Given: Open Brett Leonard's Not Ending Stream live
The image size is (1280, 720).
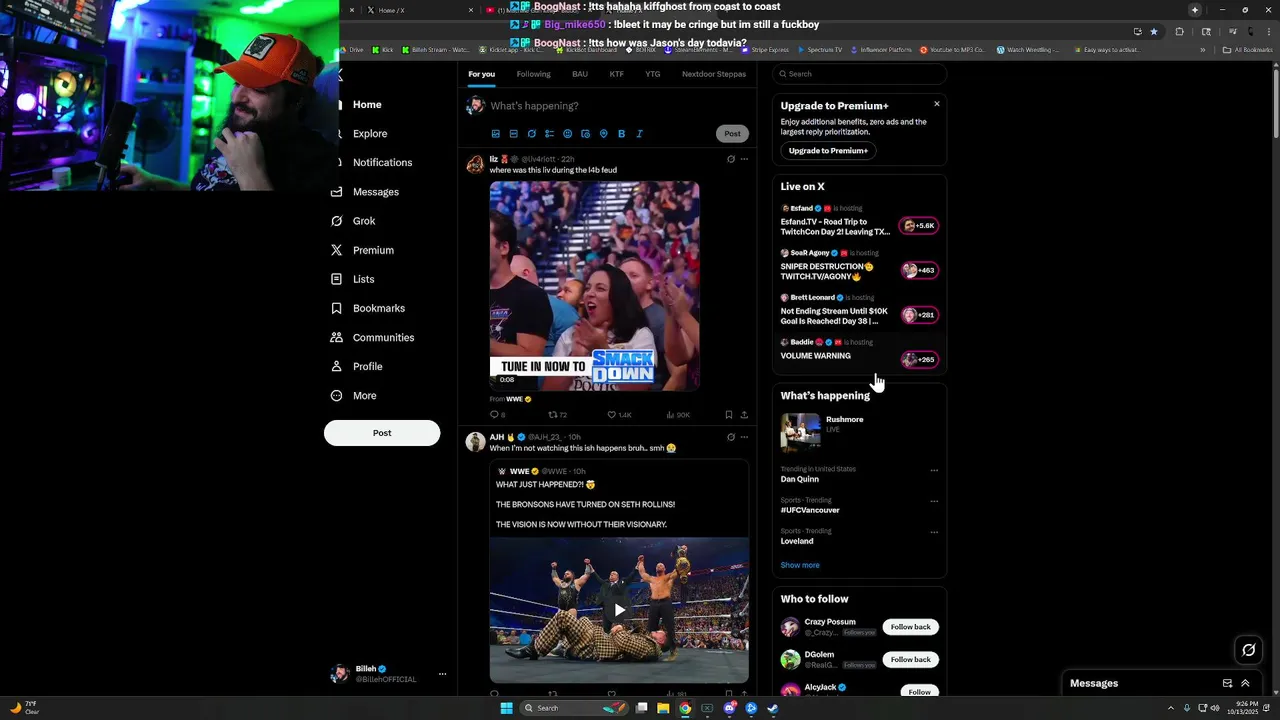Looking at the screenshot, I should 859,311.
